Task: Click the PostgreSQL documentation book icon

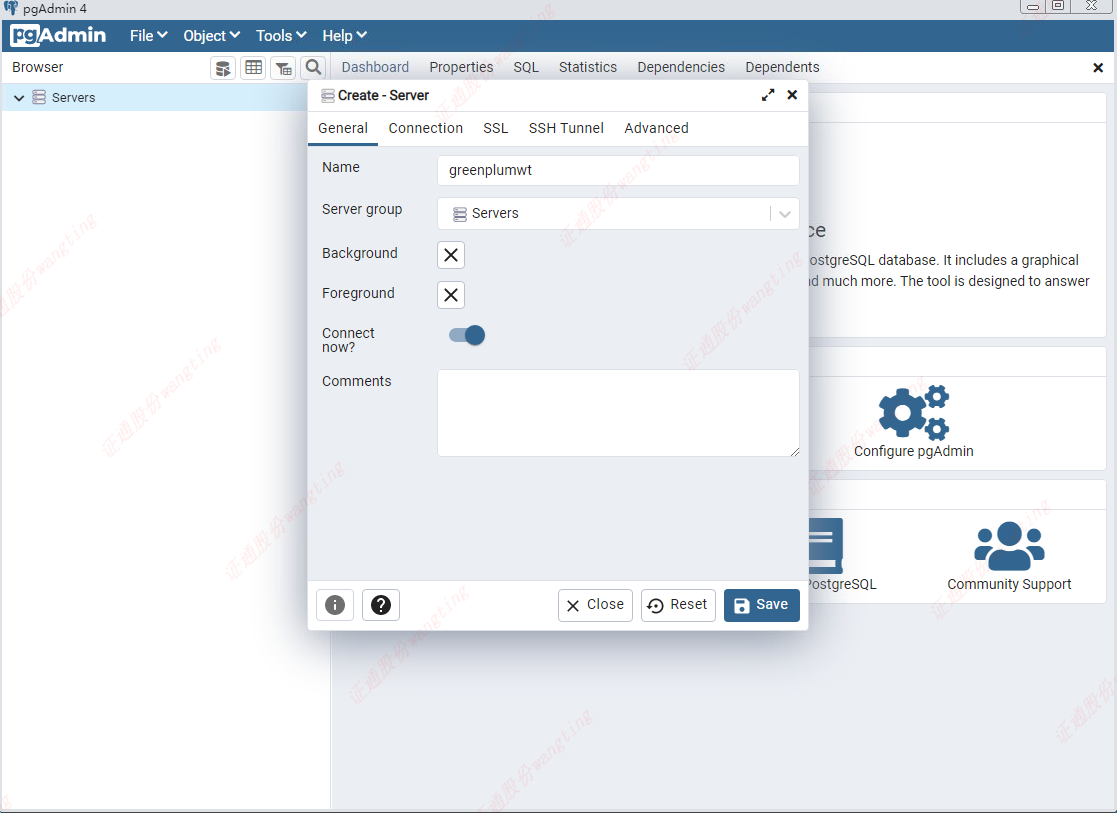Action: pyautogui.click(x=826, y=546)
